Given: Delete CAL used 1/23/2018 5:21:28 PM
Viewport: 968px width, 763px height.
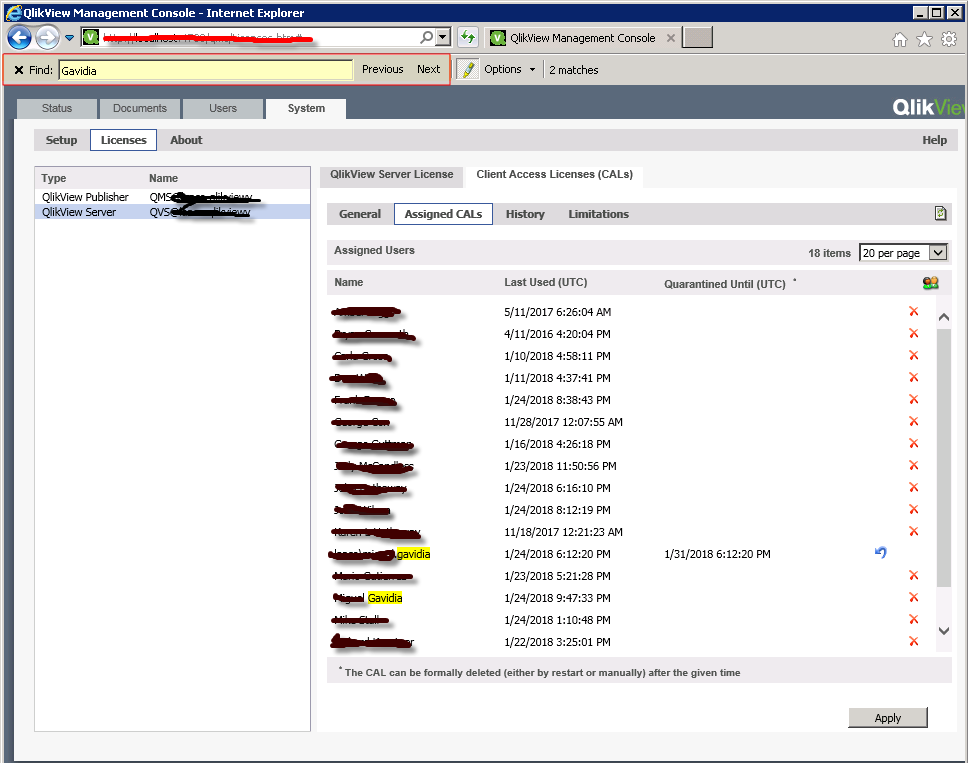Looking at the screenshot, I should [x=914, y=576].
